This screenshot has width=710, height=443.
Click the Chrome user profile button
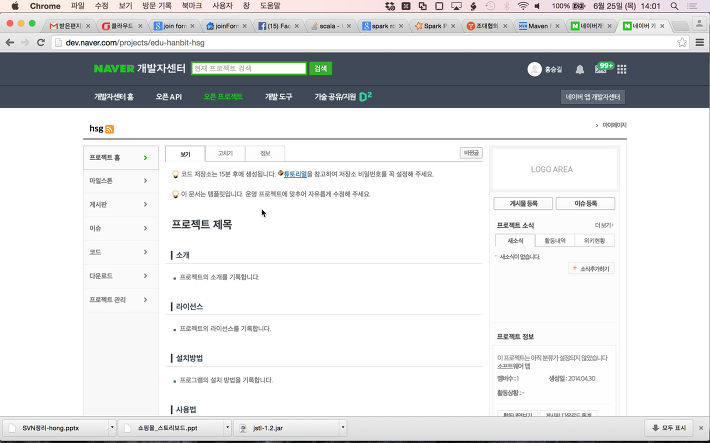coord(700,24)
